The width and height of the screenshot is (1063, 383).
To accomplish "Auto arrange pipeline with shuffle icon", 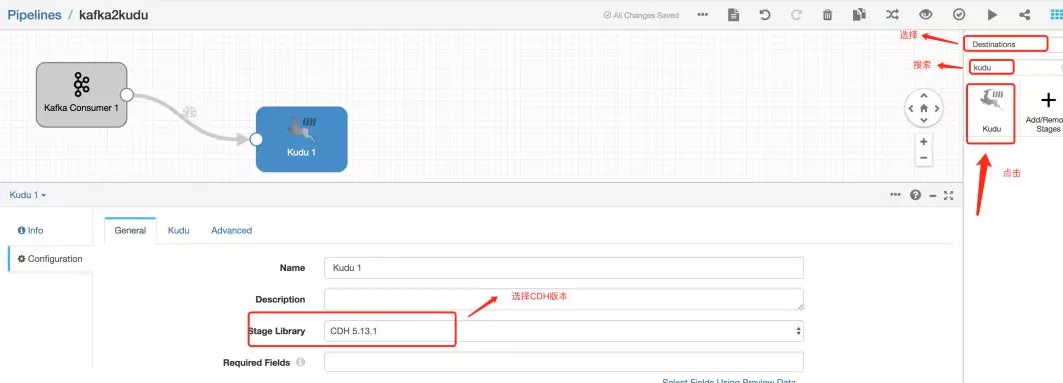I will pyautogui.click(x=892, y=14).
